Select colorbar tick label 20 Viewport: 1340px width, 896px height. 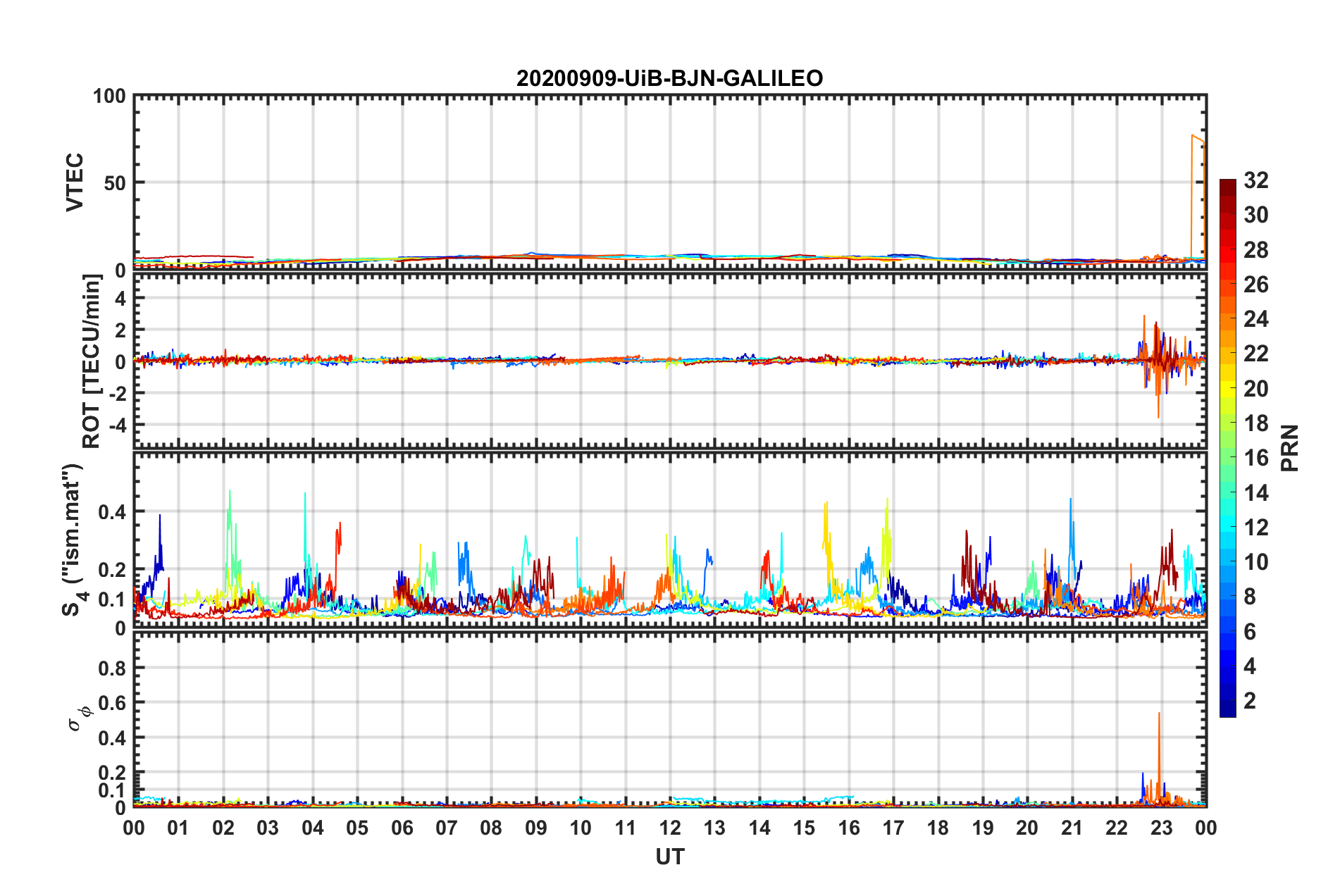click(1255, 389)
